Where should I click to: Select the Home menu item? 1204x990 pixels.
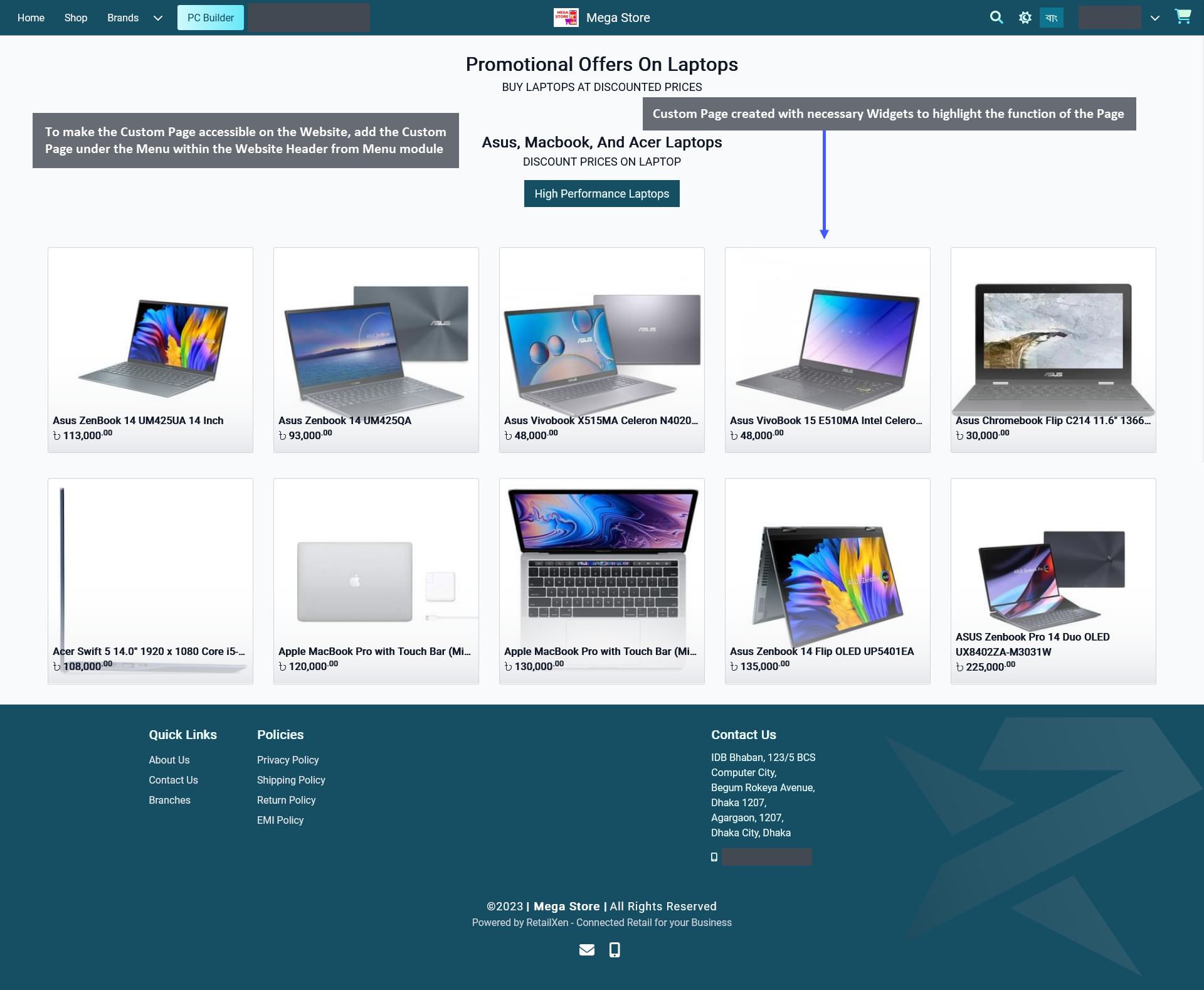[x=30, y=17]
